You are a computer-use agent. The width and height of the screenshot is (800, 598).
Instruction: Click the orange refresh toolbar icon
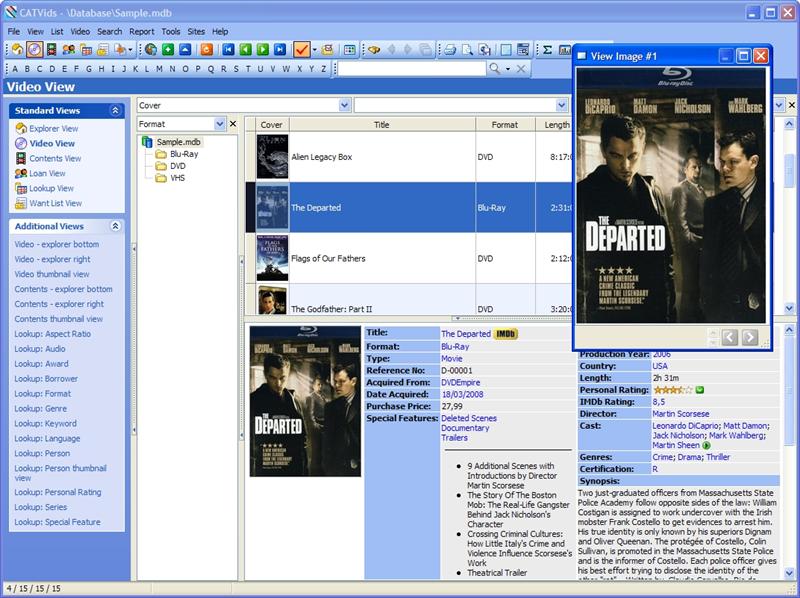coord(207,49)
